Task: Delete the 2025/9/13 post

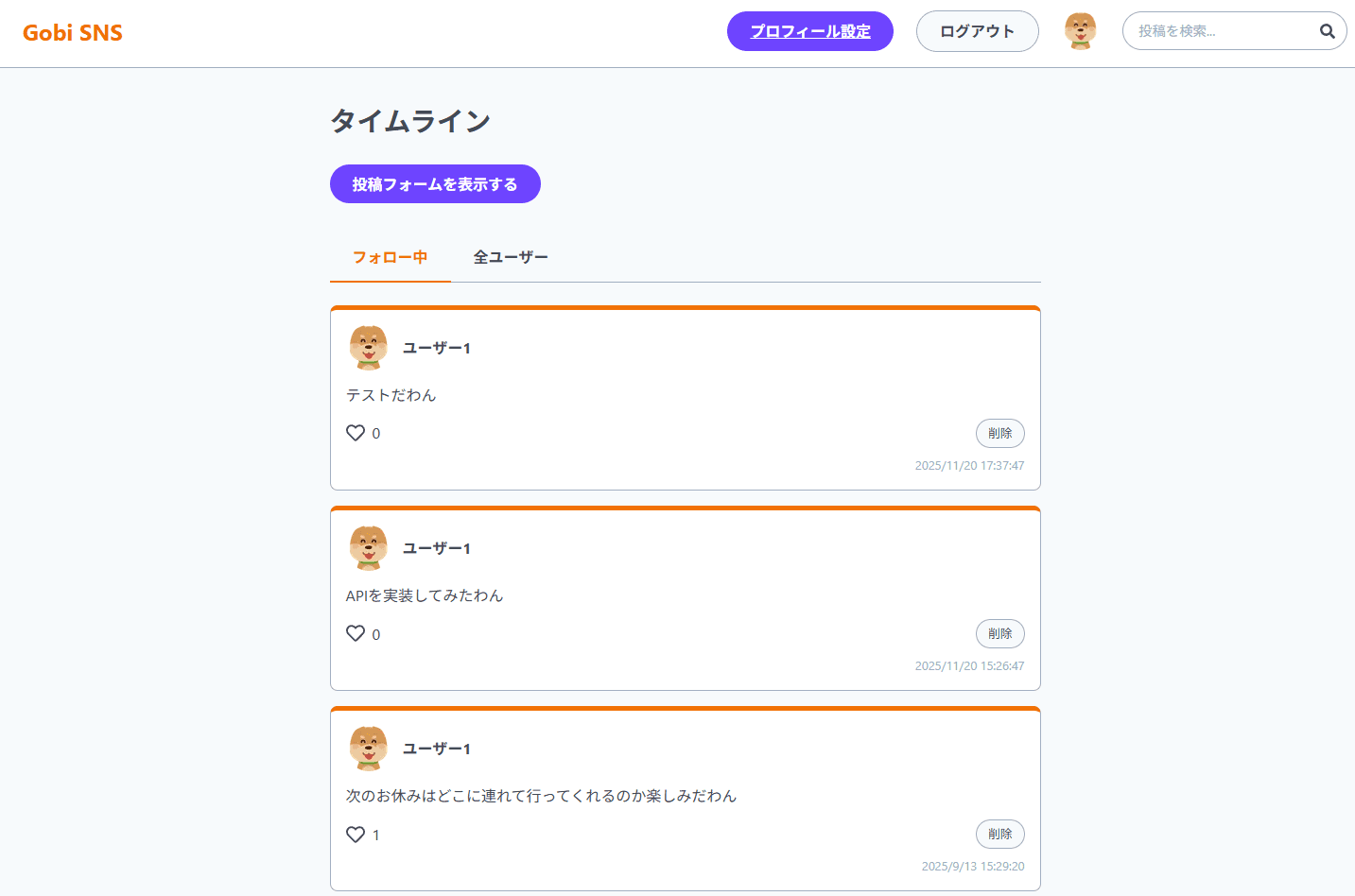Action: 999,834
